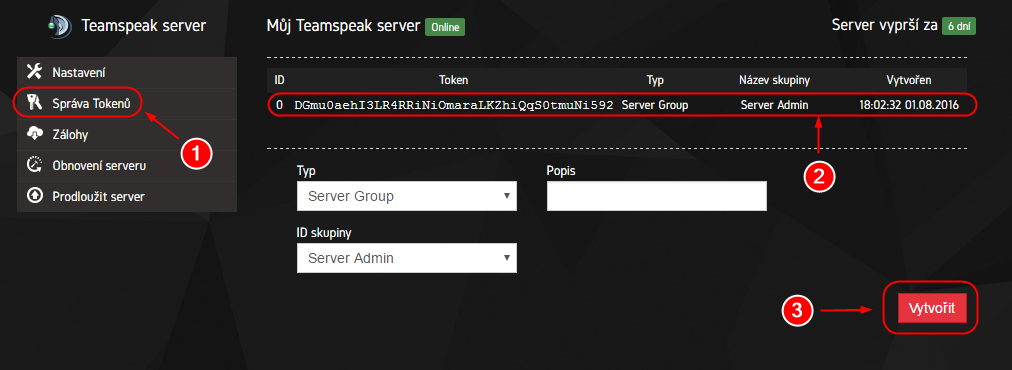This screenshot has width=1012, height=370.
Task: Click the Zálohy cloud icon
Action: pyautogui.click(x=34, y=134)
